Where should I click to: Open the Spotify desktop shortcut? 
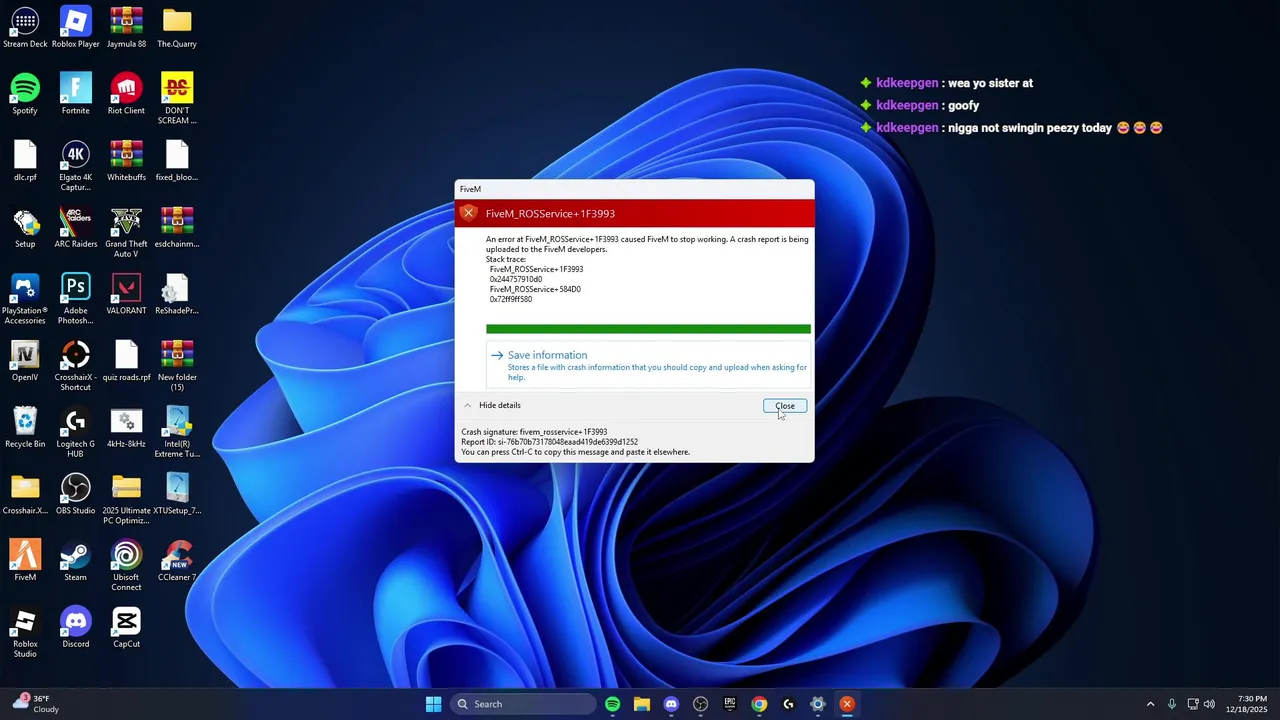pyautogui.click(x=25, y=94)
